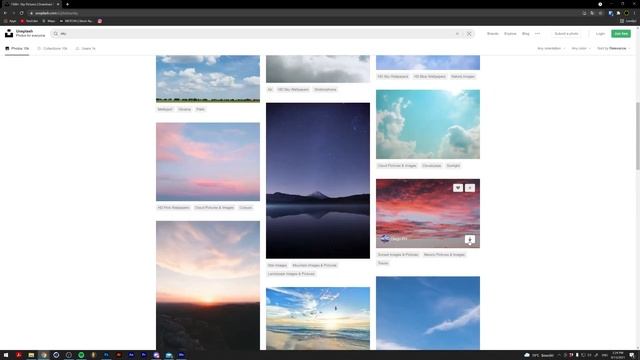Open Windows Start menu
Screen dimensions: 640x360
pyautogui.click(x=6, y=355)
